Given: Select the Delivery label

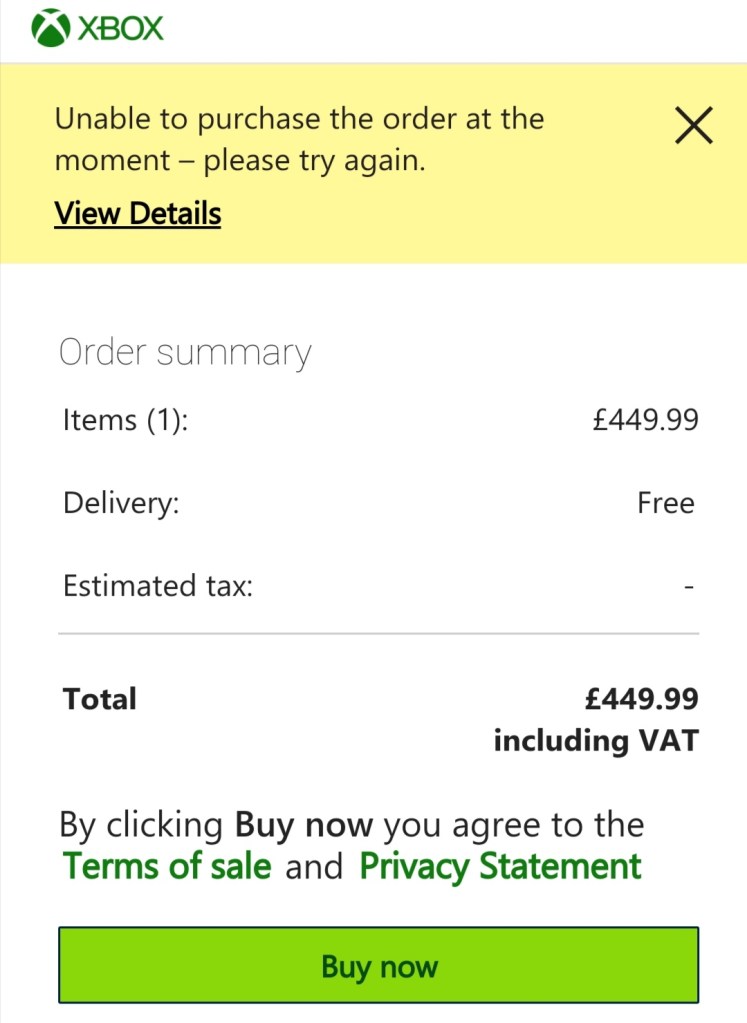Looking at the screenshot, I should tap(121, 502).
